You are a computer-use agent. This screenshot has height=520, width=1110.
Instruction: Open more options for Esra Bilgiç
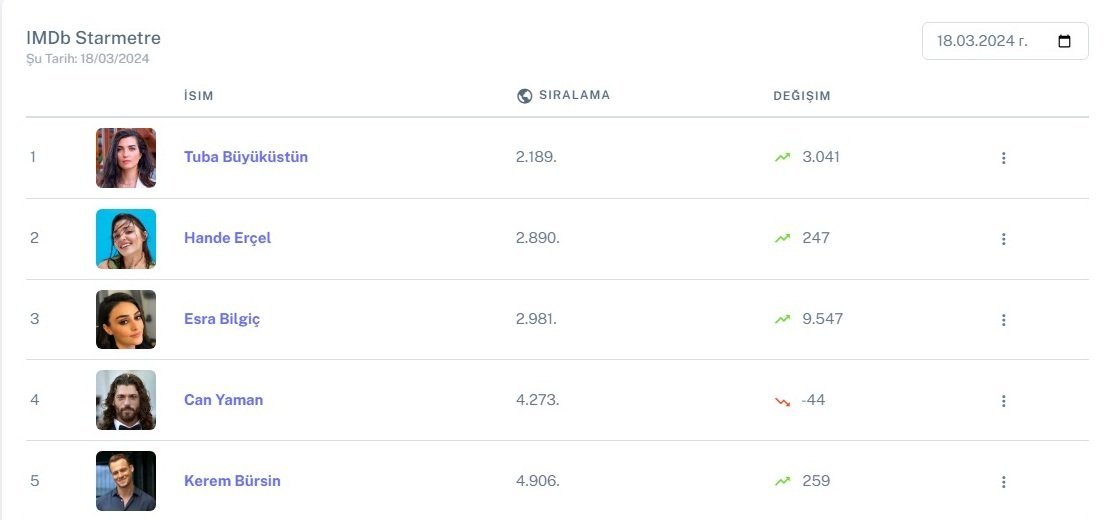1003,320
